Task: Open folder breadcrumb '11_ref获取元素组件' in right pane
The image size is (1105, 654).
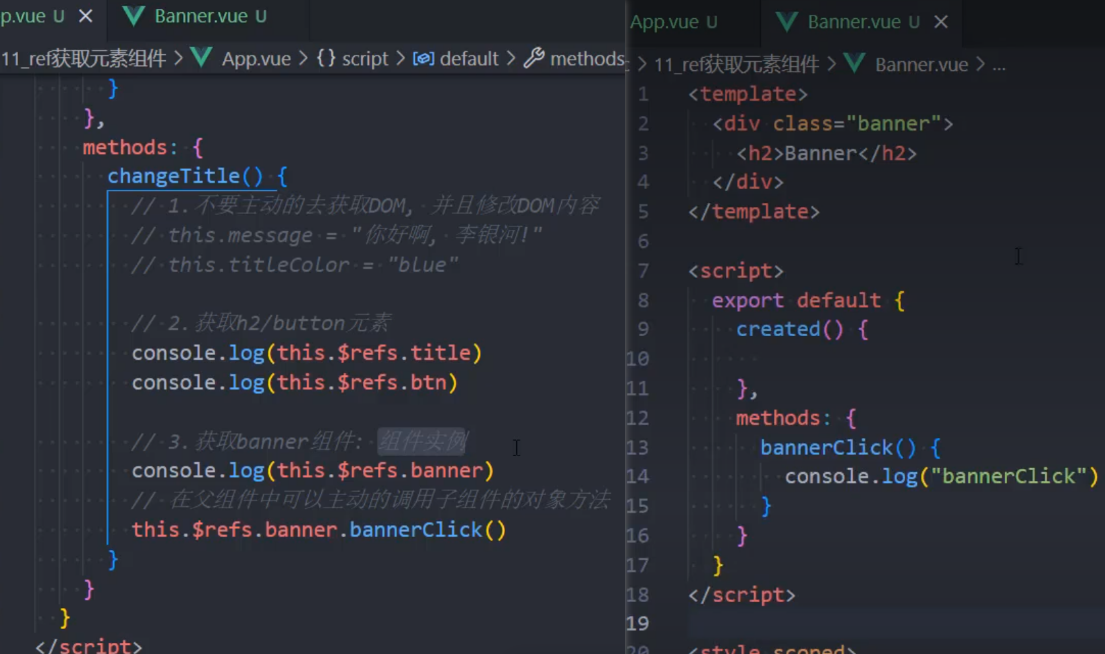Action: tap(736, 65)
